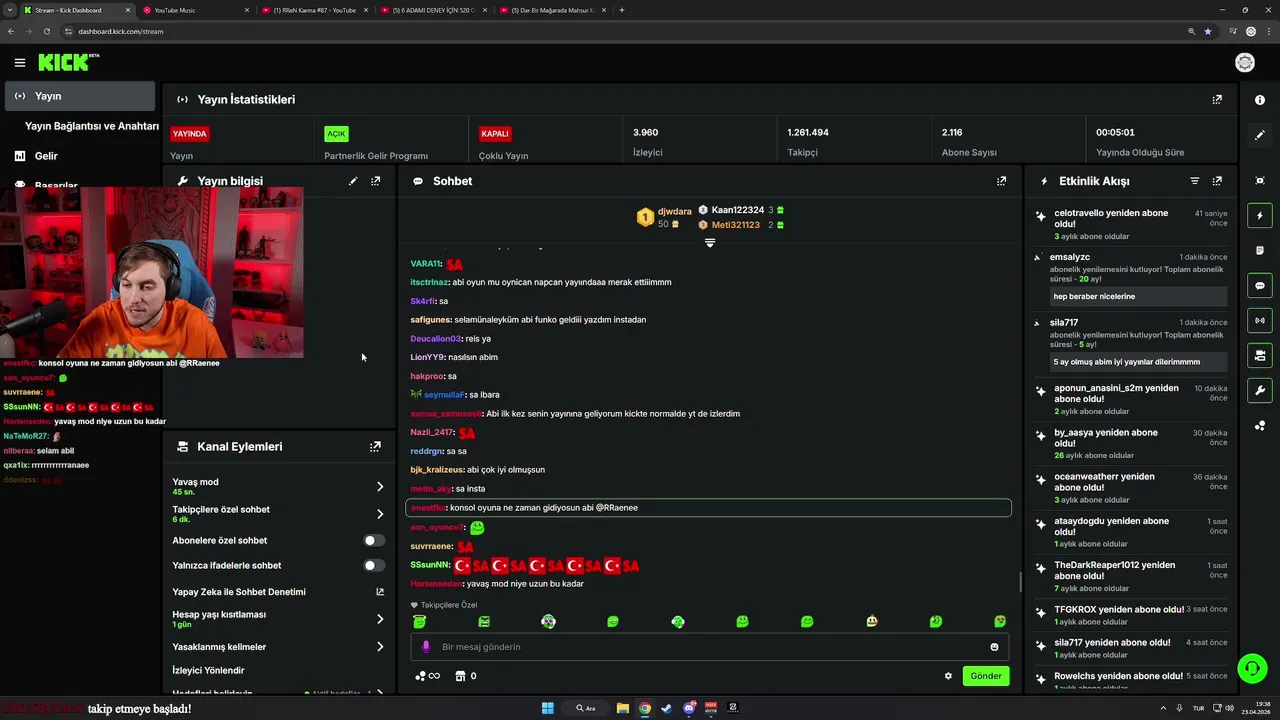The height and width of the screenshot is (720, 1280).
Task: Send message with the Gönder button
Action: [x=985, y=676]
